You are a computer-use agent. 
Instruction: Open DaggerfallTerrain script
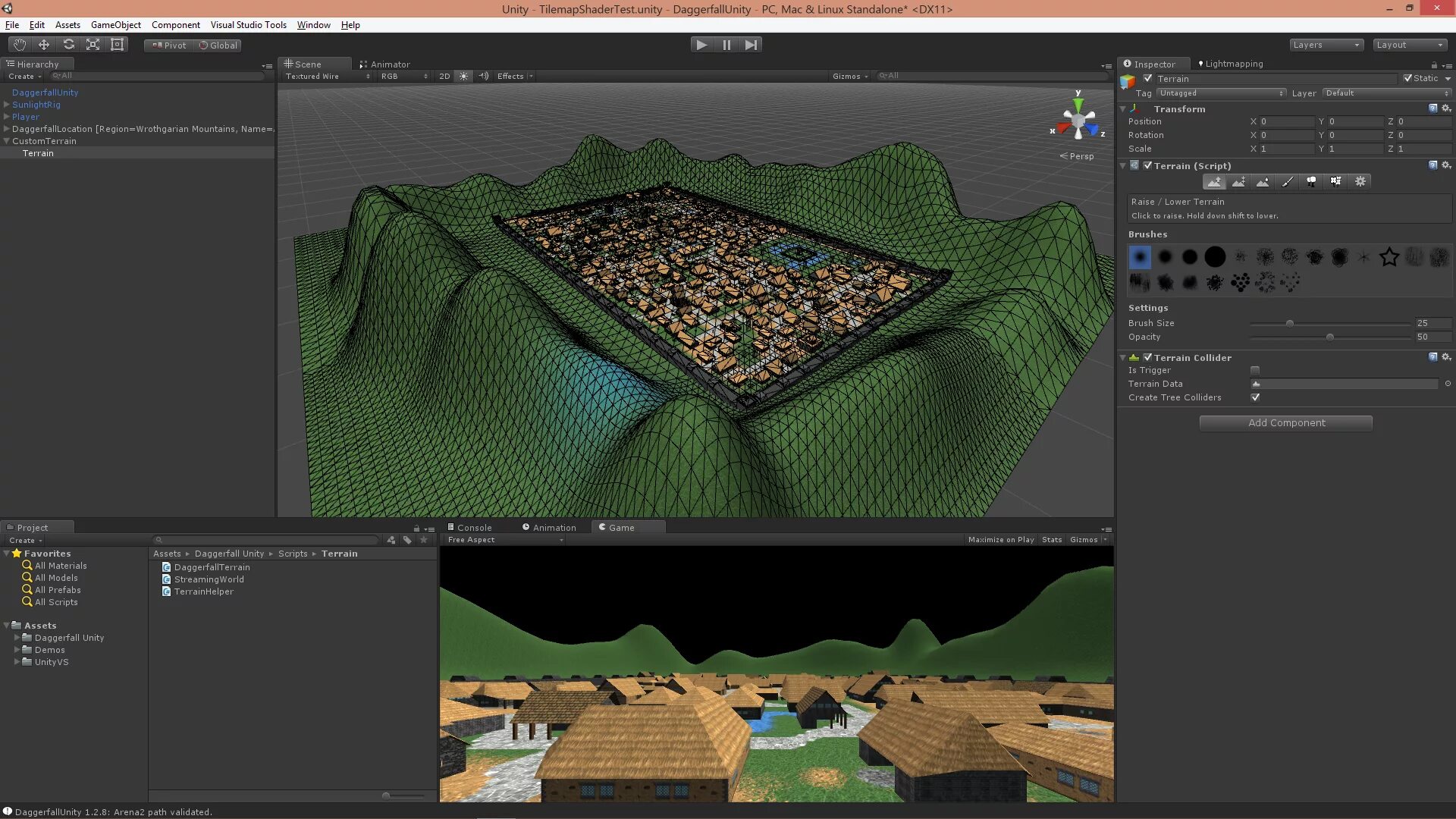click(206, 567)
